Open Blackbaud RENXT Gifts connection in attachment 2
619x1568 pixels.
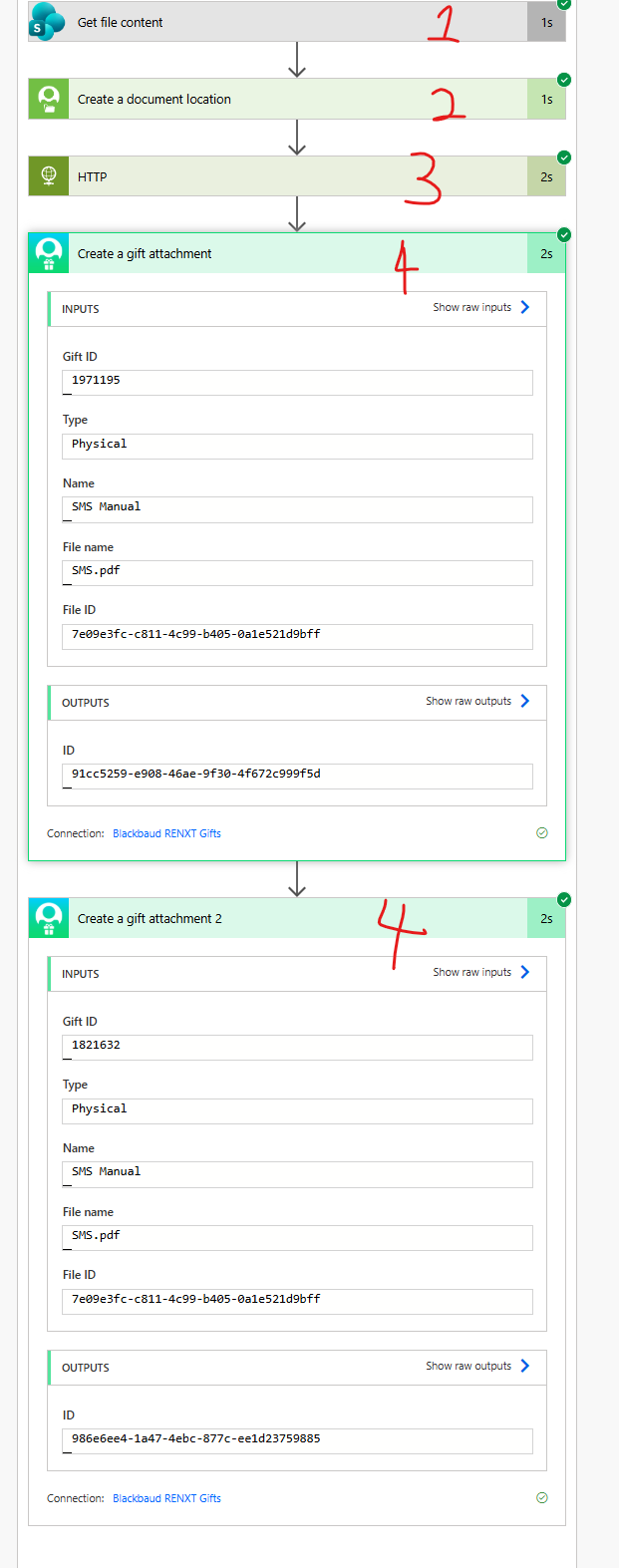(x=166, y=1498)
